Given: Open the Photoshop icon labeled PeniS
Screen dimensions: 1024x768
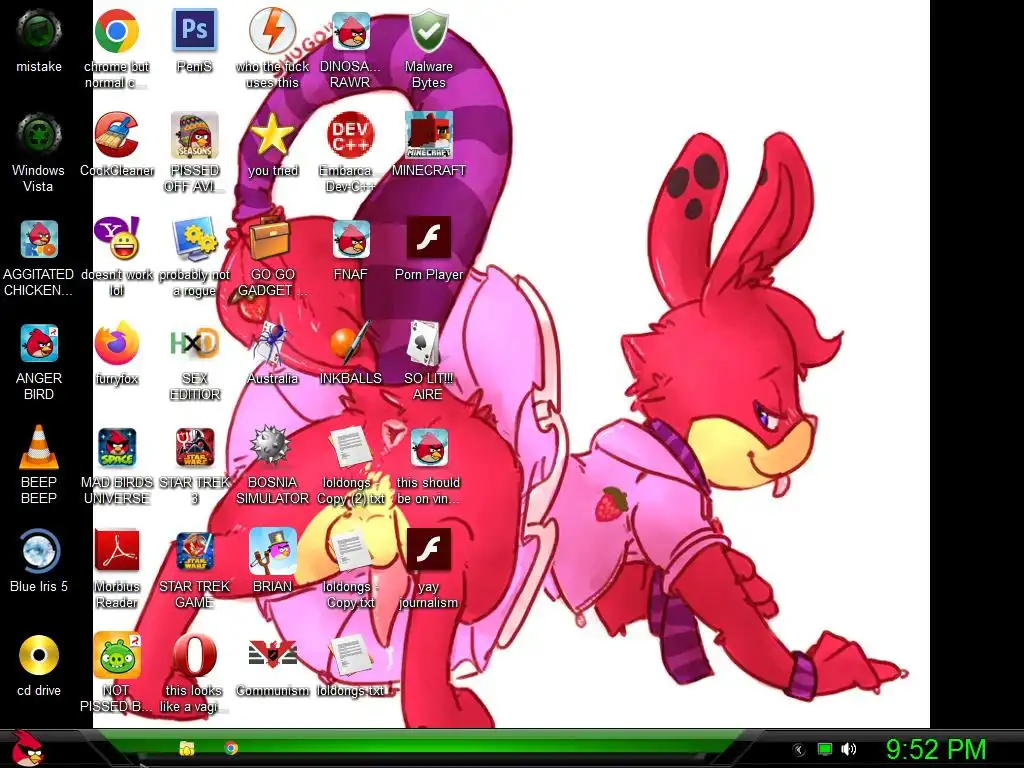Looking at the screenshot, I should tap(195, 31).
